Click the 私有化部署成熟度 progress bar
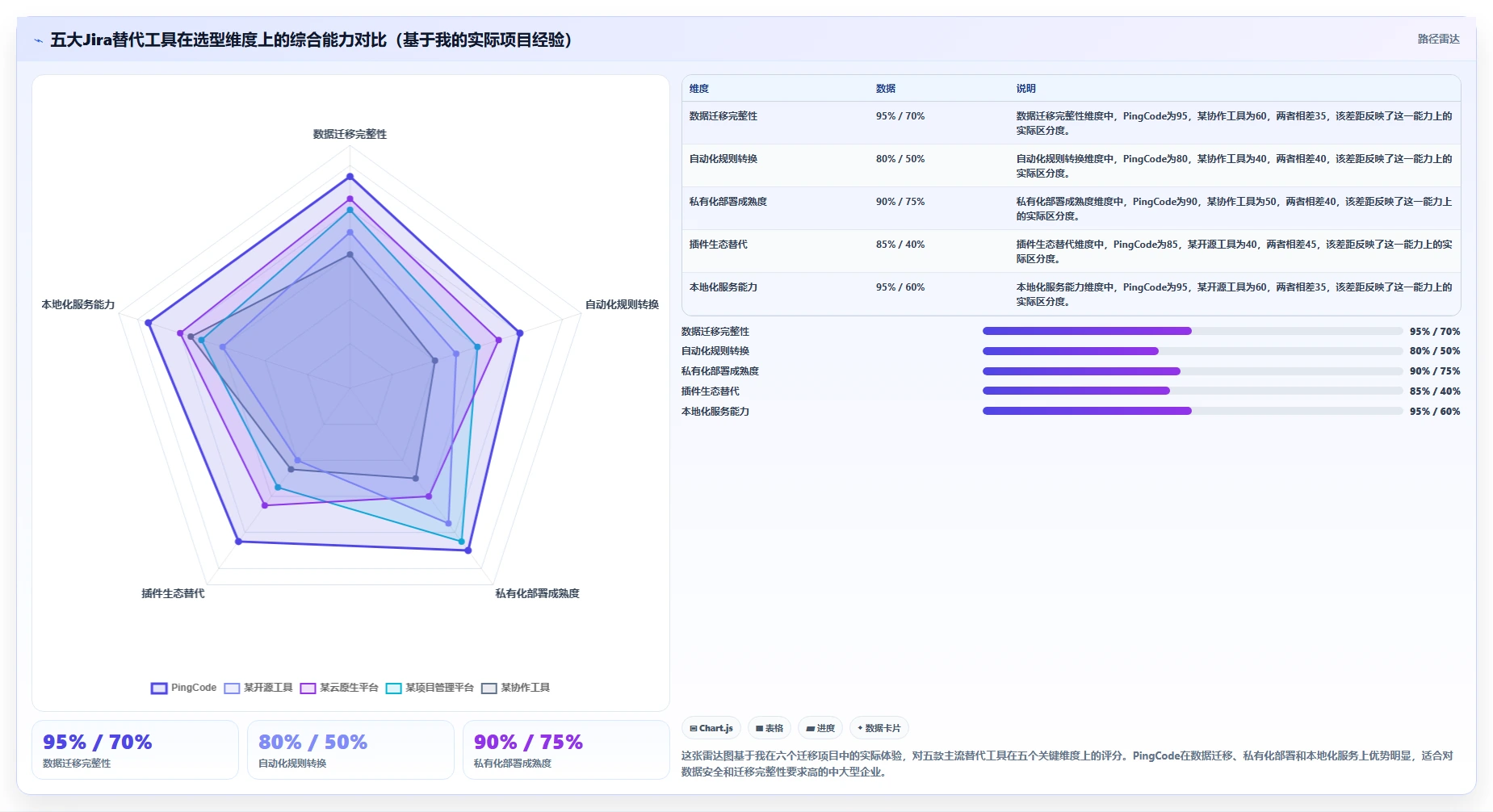 click(1192, 371)
